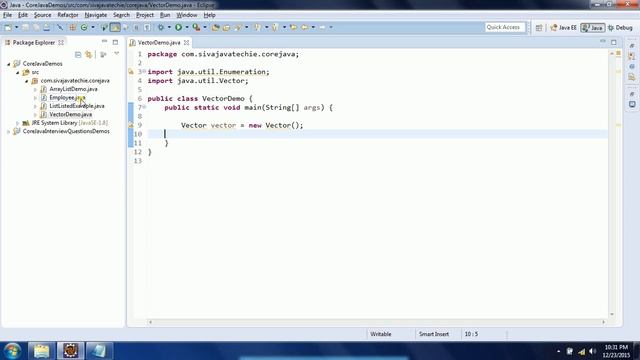Image resolution: width=640 pixels, height=360 pixels.
Task: Click the Open Type toolbar icon
Action: tap(216, 27)
